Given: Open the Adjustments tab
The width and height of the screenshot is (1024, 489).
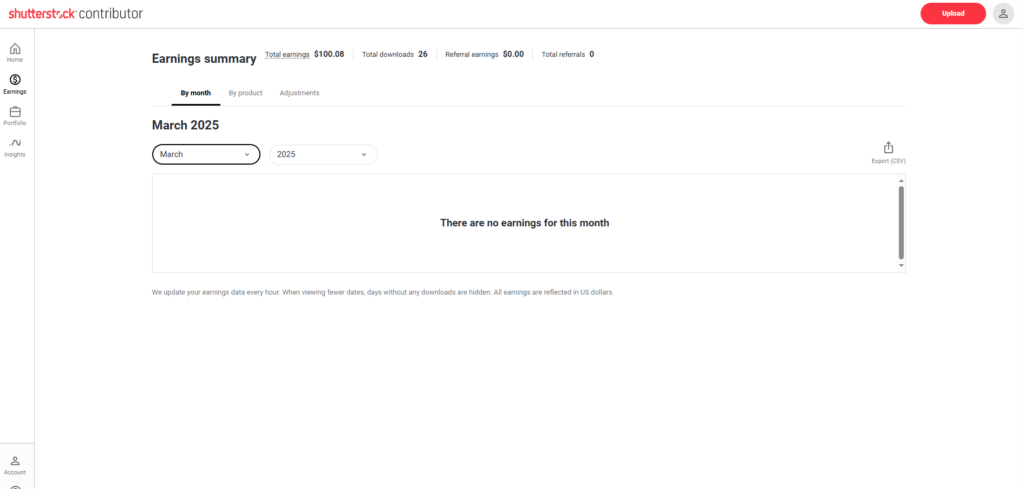Looking at the screenshot, I should (x=300, y=93).
